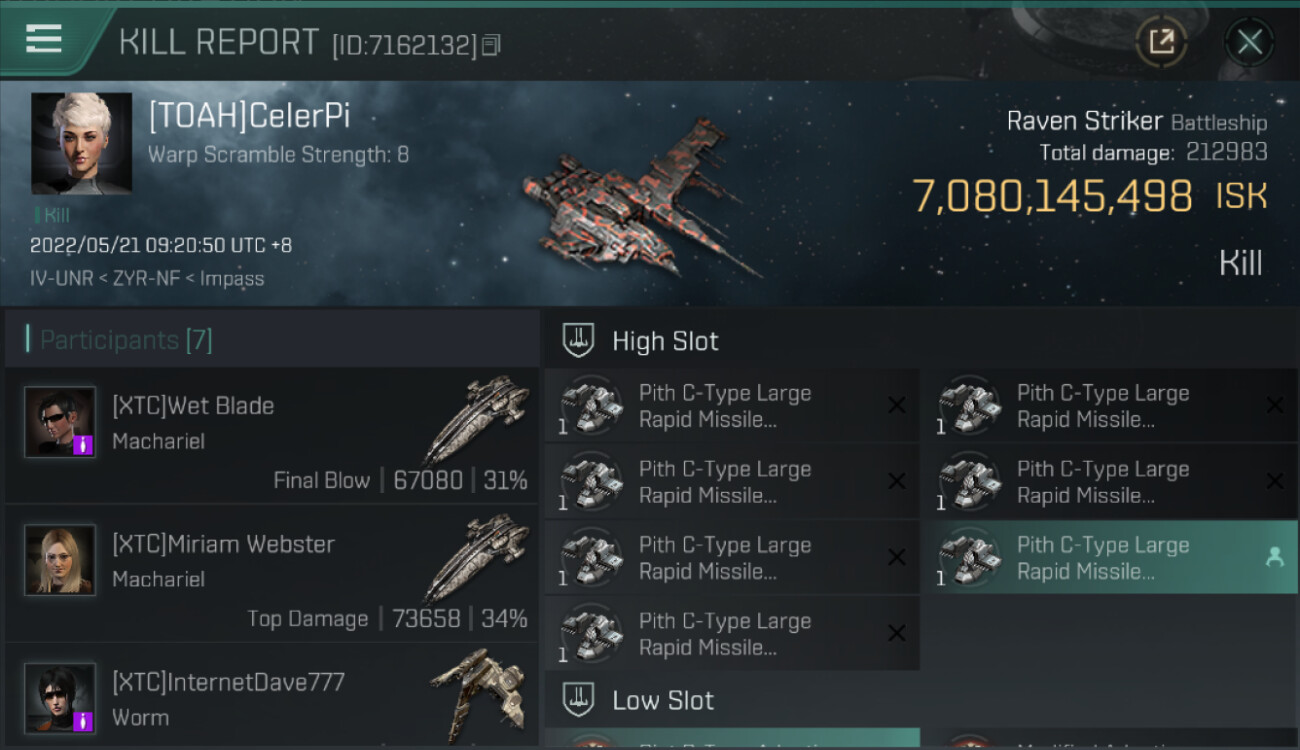Open Wet Blade's pilot portrait
Viewport: 1300px width, 750px height.
[60, 422]
